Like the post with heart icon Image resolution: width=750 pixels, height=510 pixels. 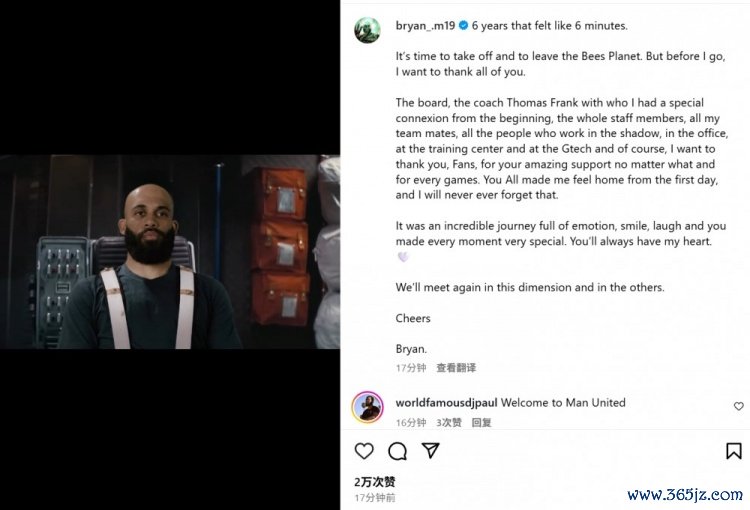click(364, 451)
